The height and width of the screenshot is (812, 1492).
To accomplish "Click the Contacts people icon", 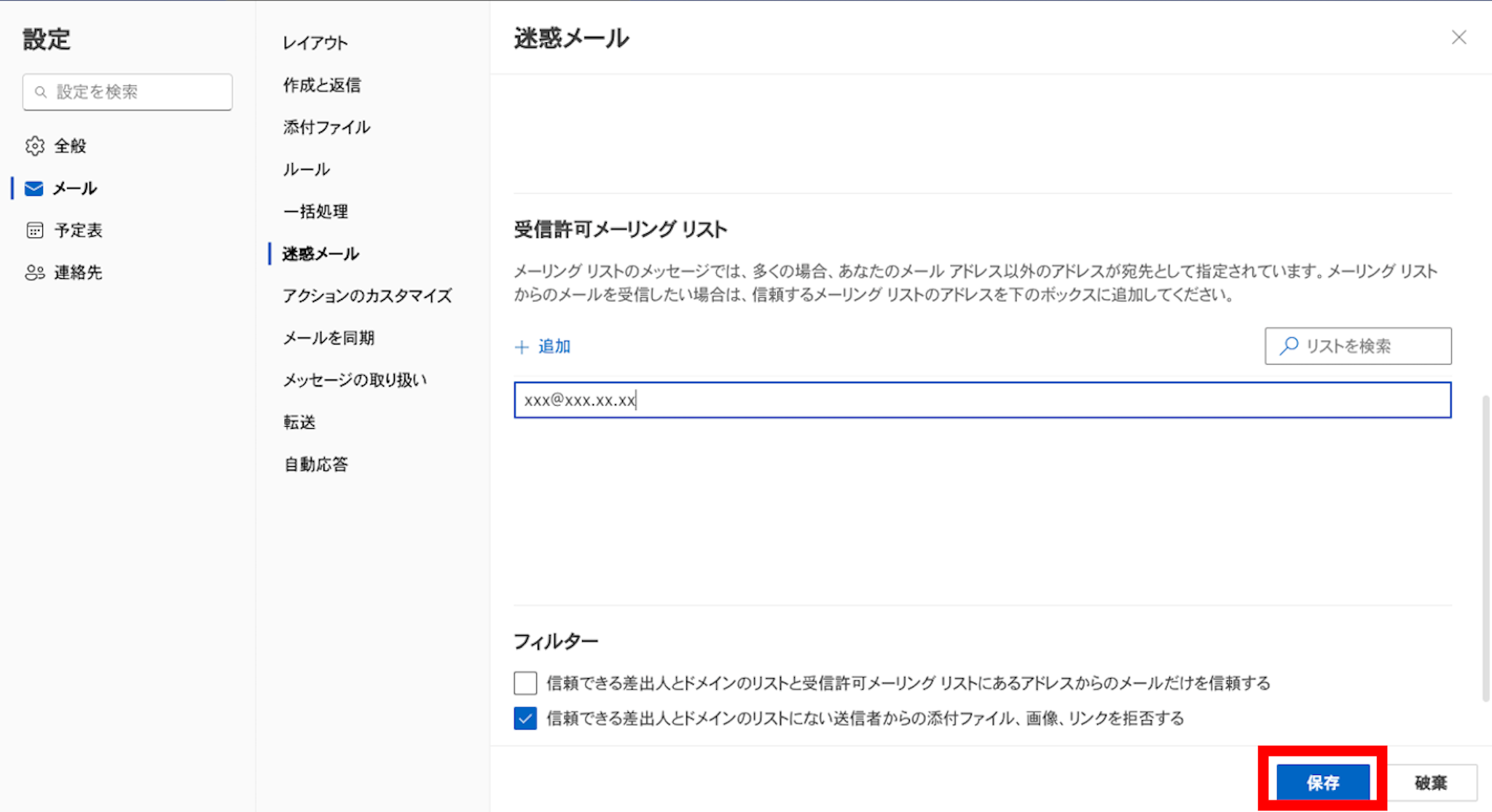I will tap(34, 272).
